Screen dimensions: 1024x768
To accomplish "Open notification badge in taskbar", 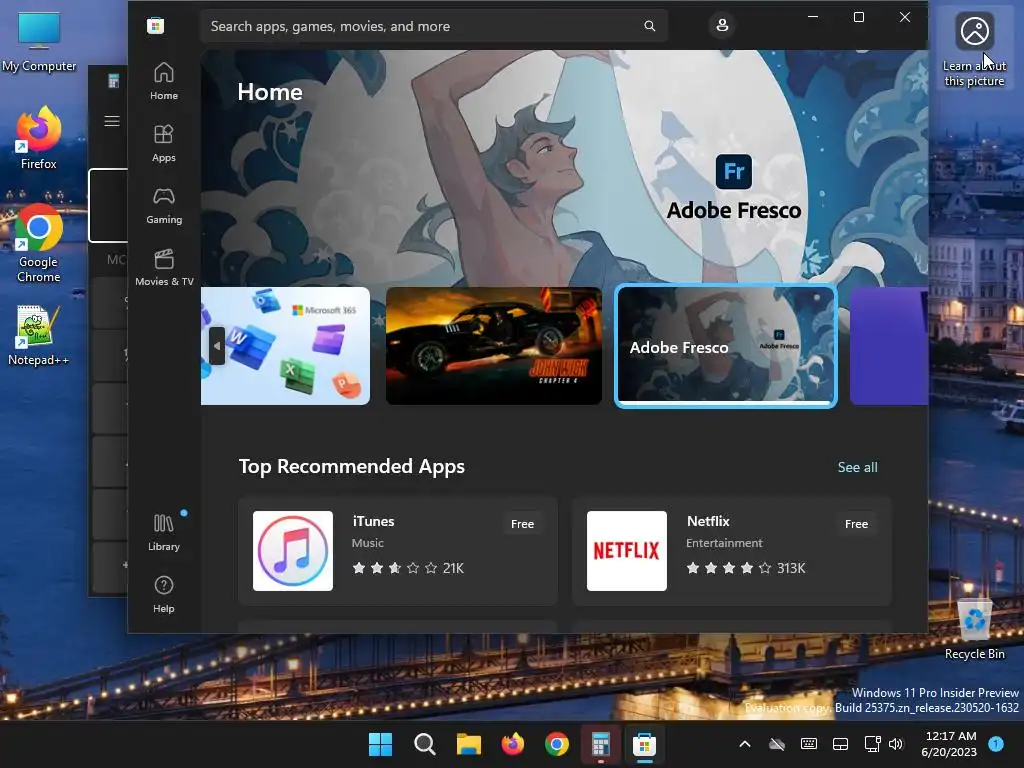I will (x=996, y=743).
